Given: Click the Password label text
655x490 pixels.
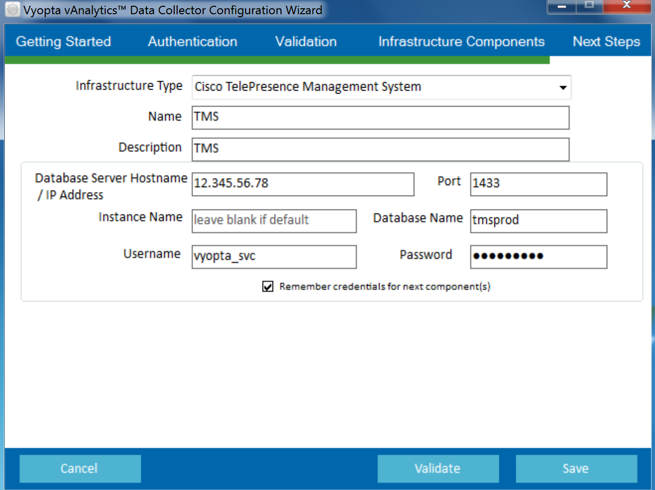Looking at the screenshot, I should coord(426,254).
